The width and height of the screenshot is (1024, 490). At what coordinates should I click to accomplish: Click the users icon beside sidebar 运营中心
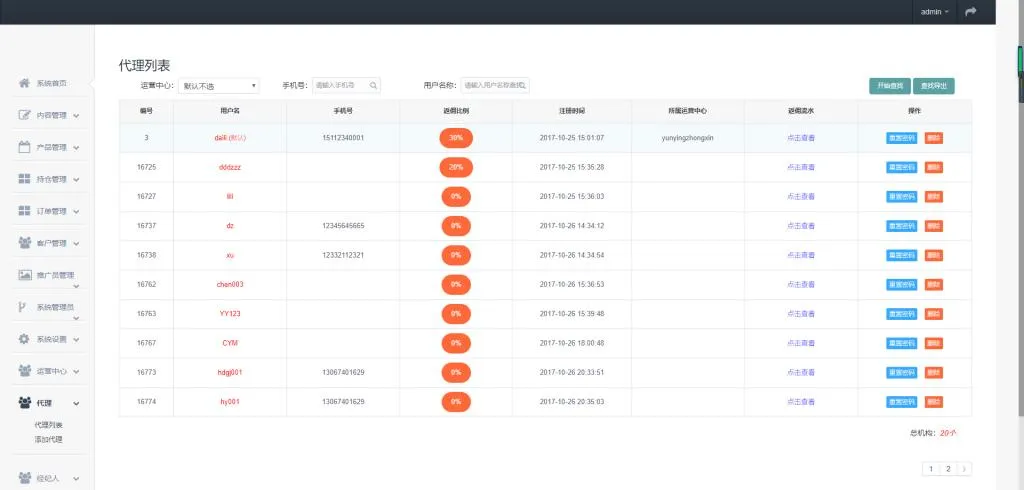[x=25, y=371]
